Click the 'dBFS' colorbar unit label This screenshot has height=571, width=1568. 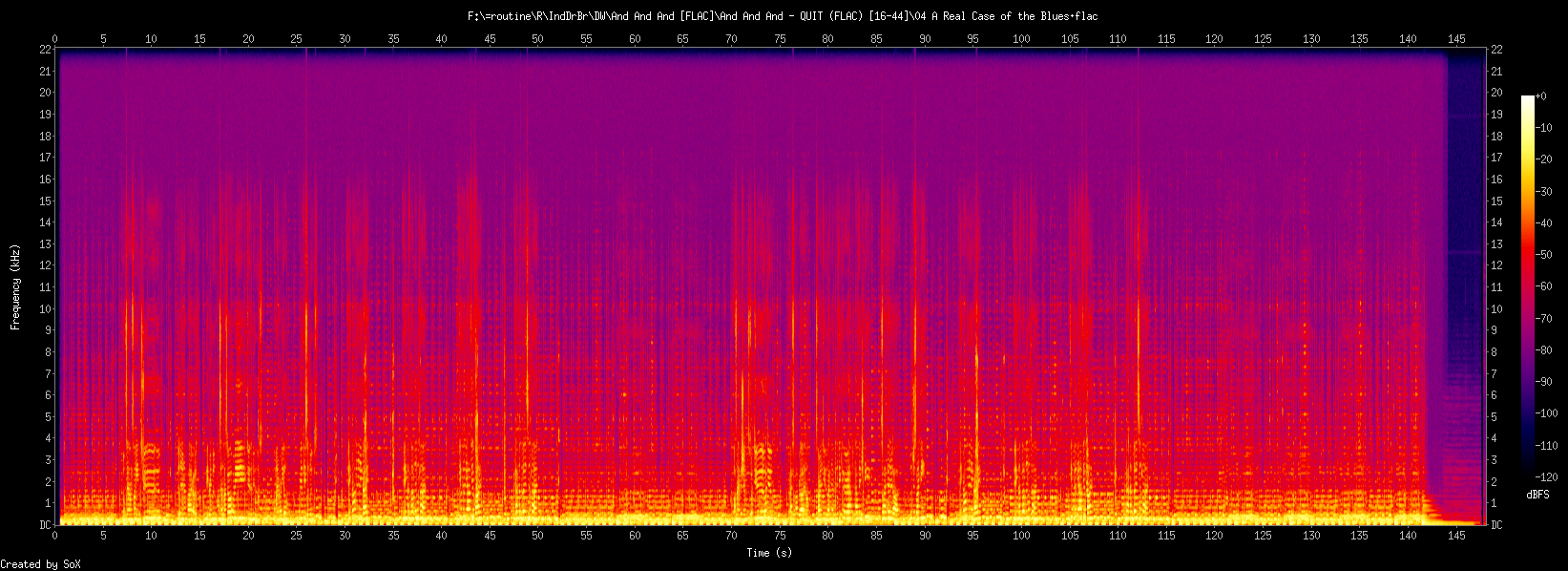[1537, 495]
